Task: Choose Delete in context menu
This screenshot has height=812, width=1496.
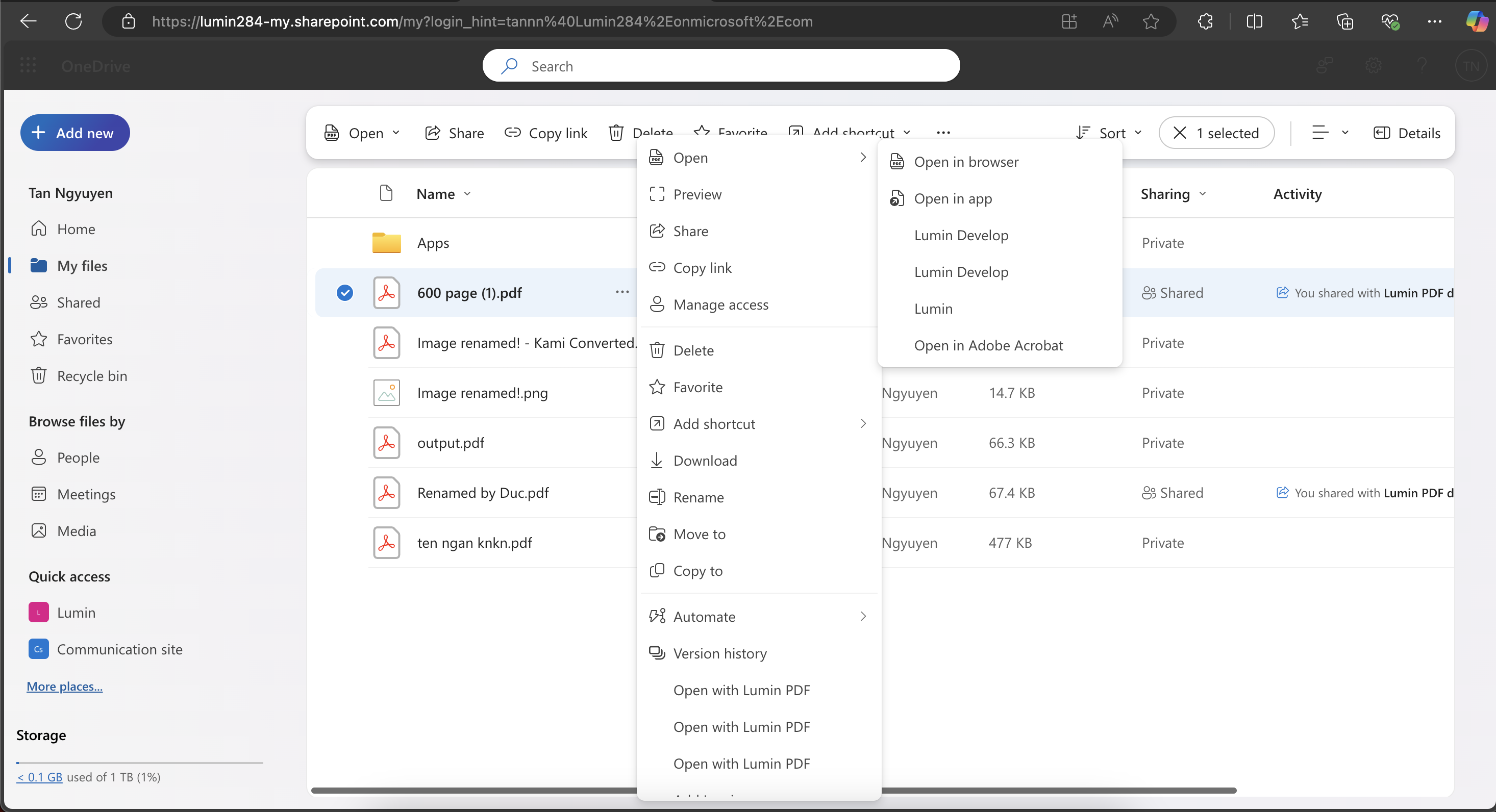Action: click(758, 350)
